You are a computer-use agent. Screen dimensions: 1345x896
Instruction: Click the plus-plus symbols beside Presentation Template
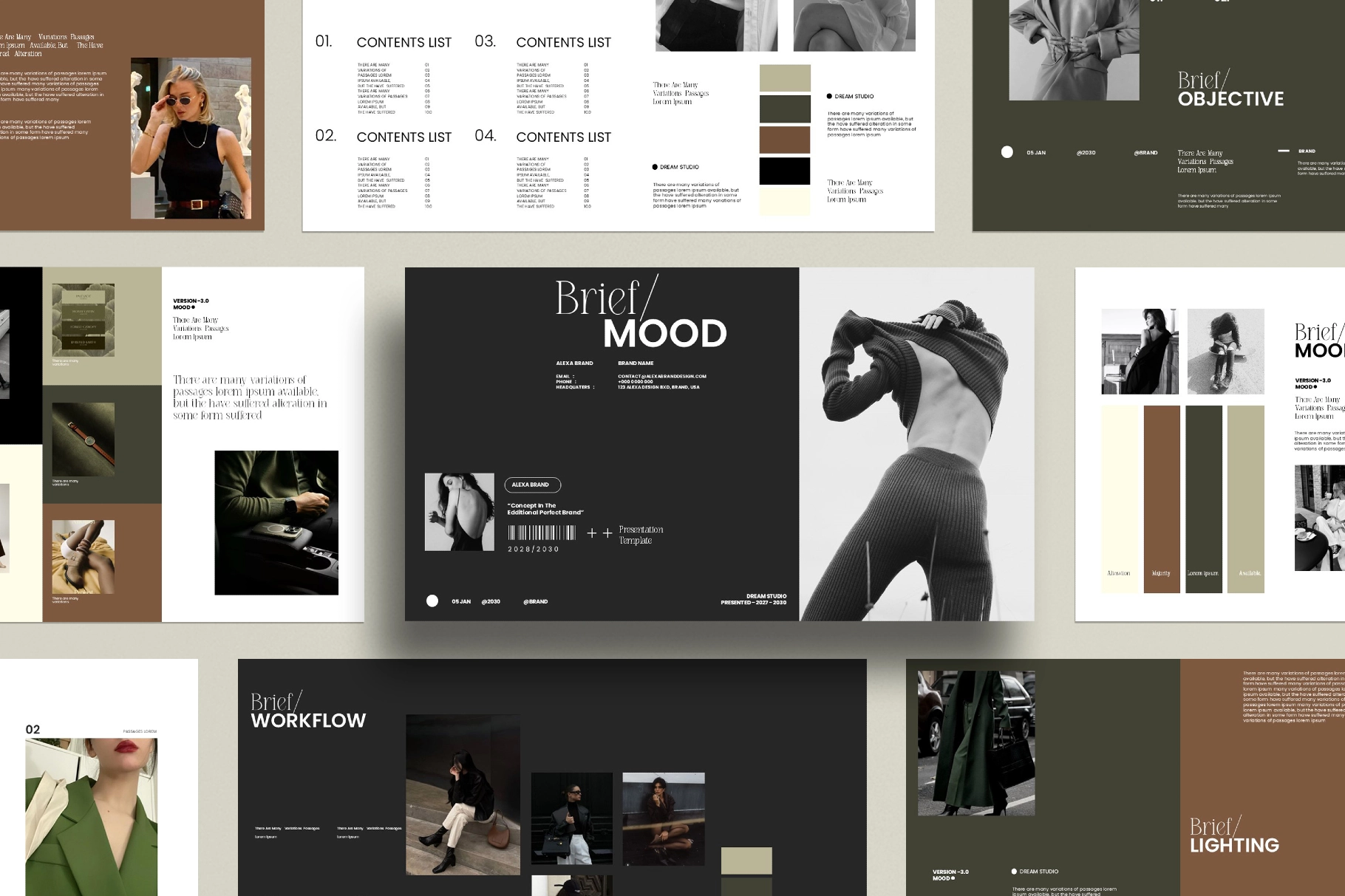pos(601,532)
